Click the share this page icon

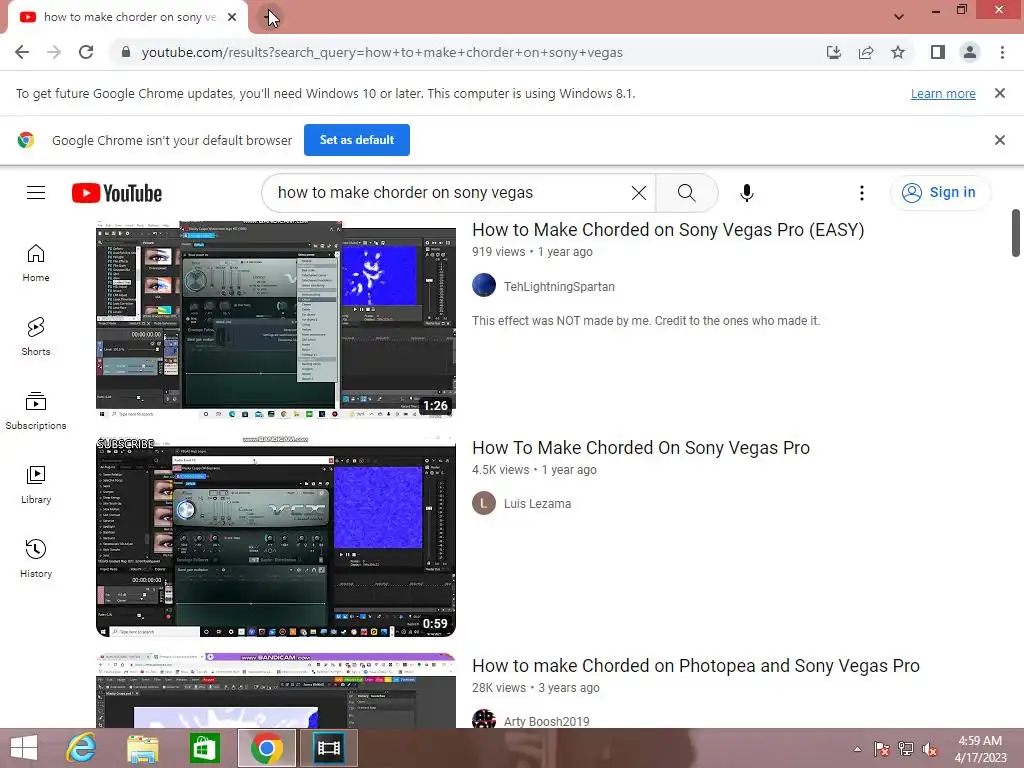(x=866, y=52)
